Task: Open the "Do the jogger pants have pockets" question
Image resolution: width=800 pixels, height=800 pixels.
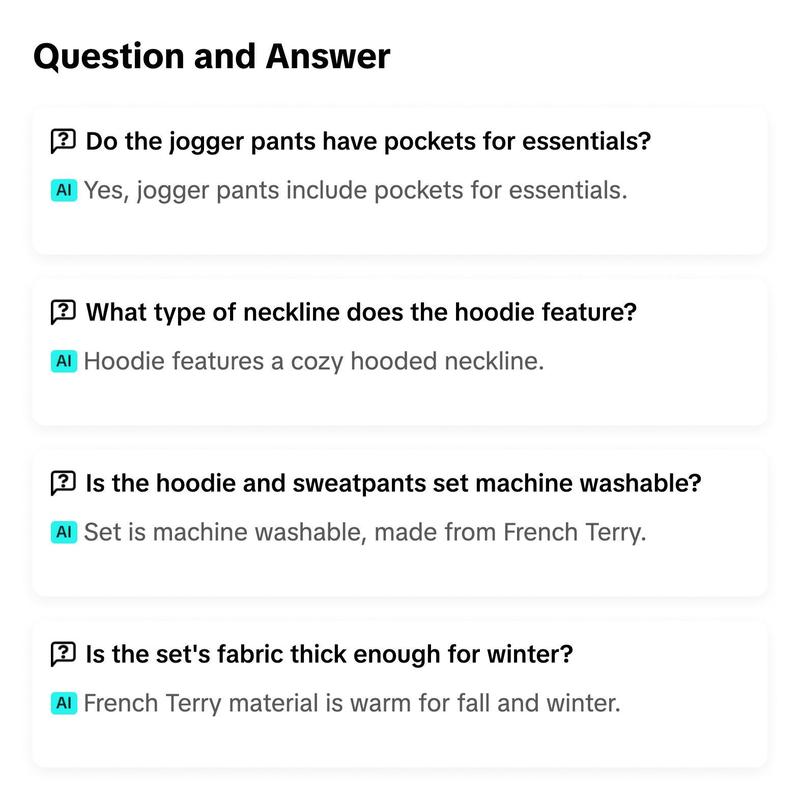Action: (x=368, y=141)
